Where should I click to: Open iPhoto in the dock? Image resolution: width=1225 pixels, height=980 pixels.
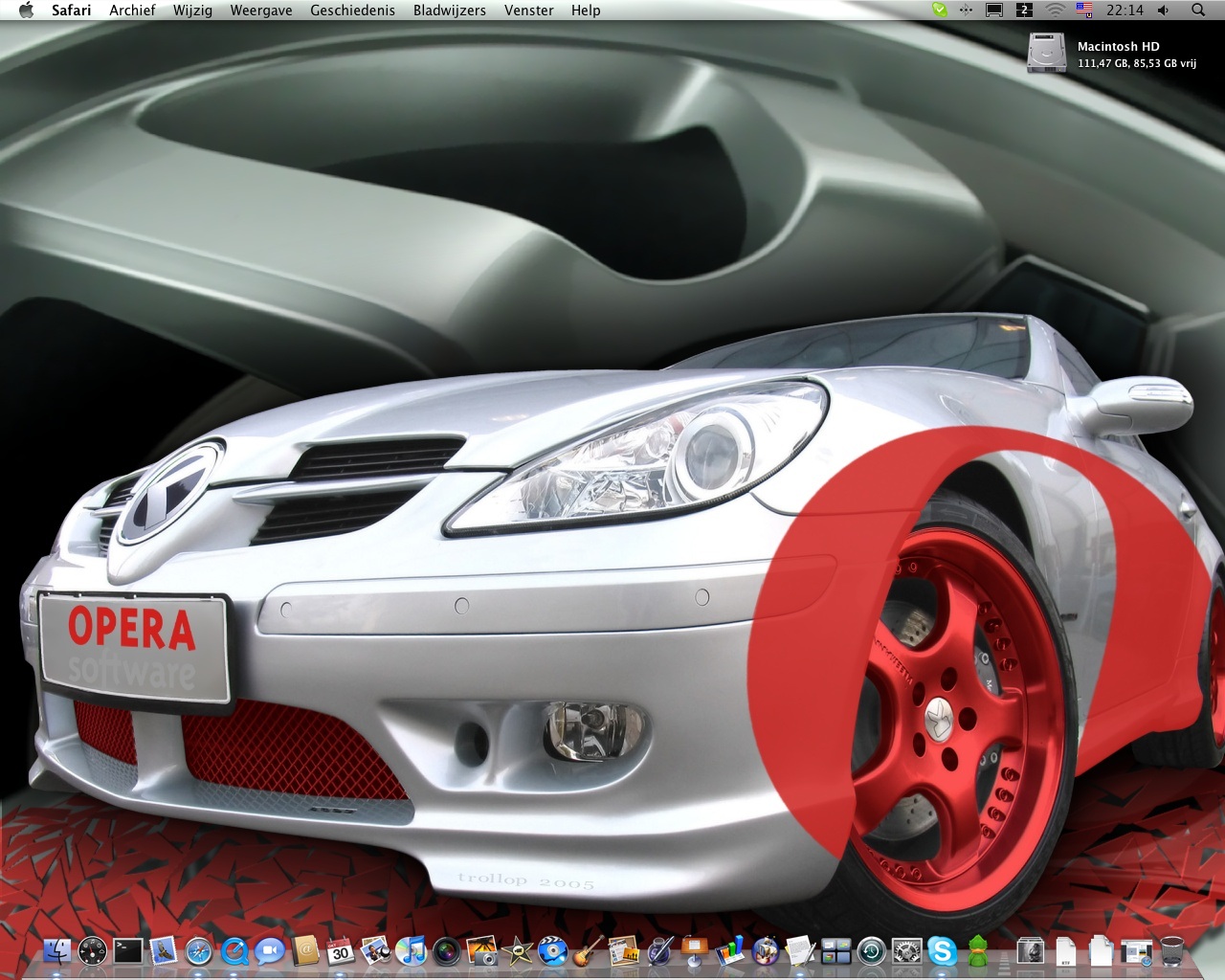click(482, 950)
